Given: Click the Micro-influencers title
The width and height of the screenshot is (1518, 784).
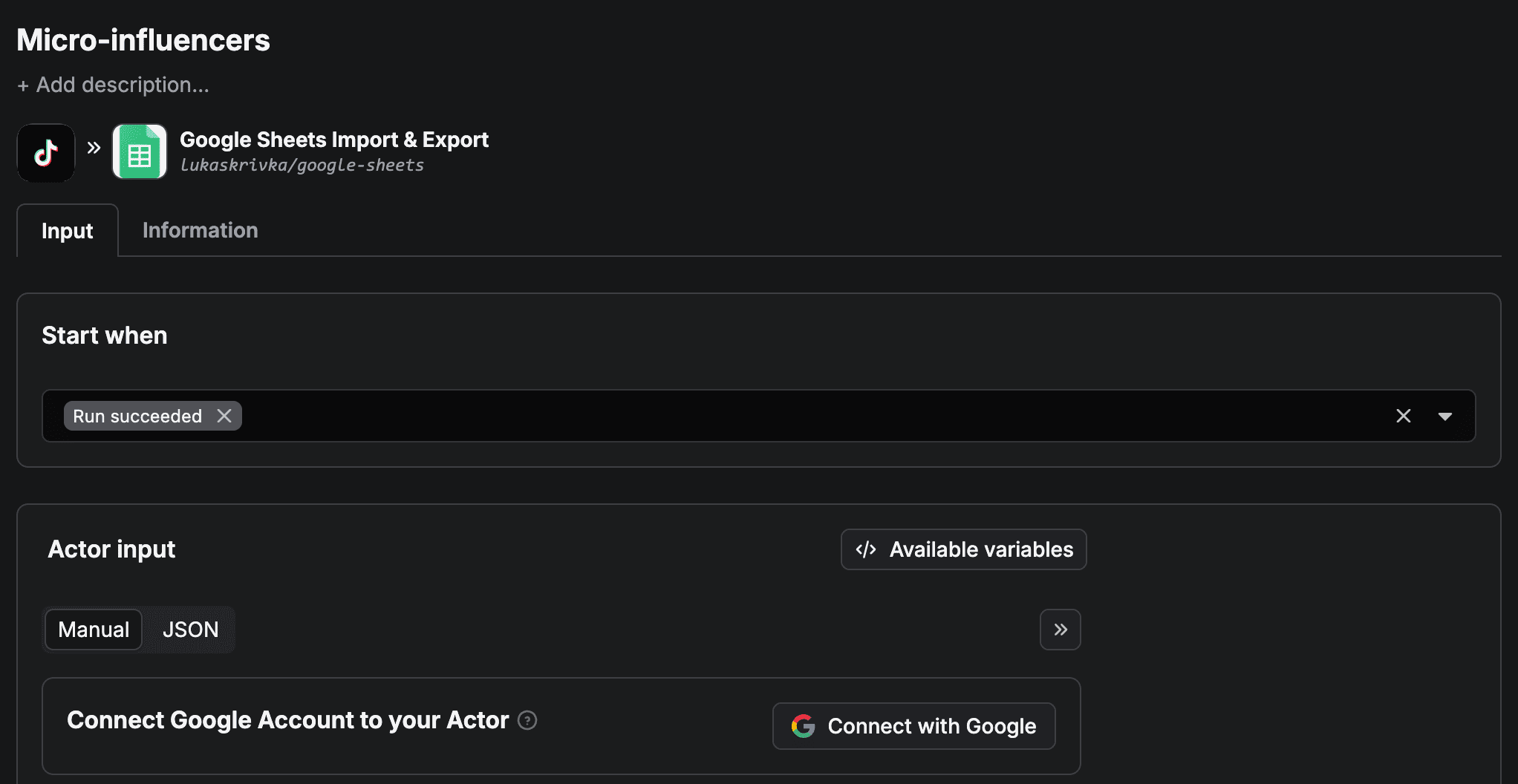Looking at the screenshot, I should coord(143,39).
